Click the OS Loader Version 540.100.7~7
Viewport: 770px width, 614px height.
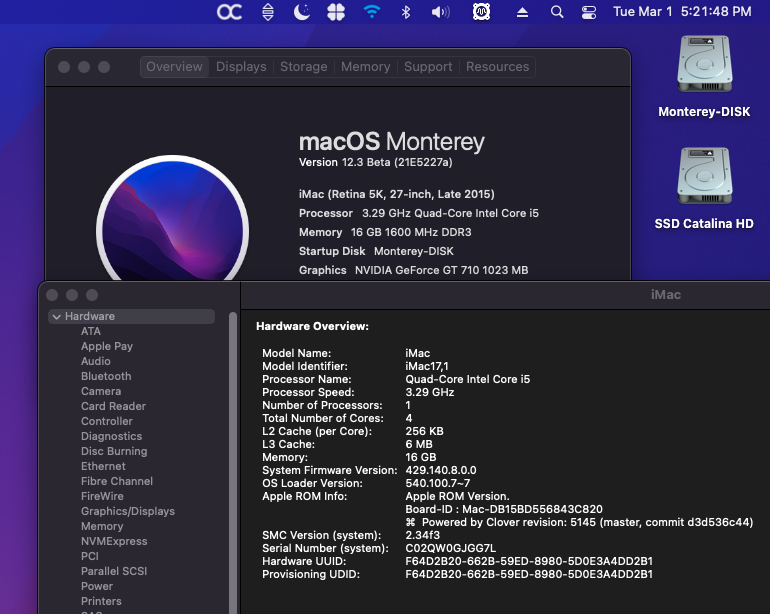(x=438, y=483)
